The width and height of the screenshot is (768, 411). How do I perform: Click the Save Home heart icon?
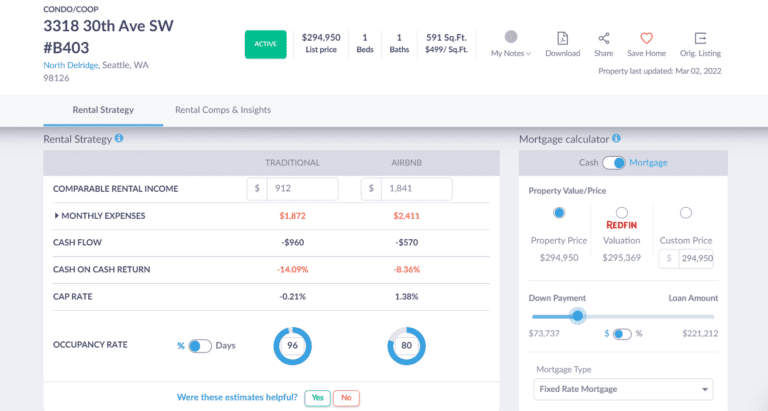pyautogui.click(x=647, y=37)
